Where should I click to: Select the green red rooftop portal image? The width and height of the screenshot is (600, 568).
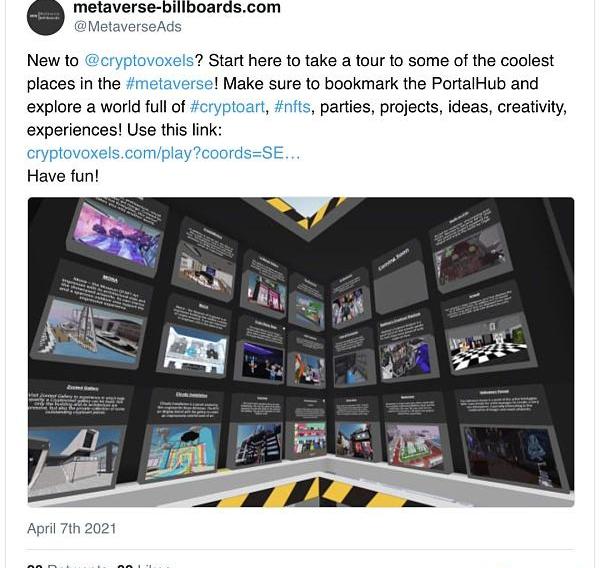tap(415, 446)
